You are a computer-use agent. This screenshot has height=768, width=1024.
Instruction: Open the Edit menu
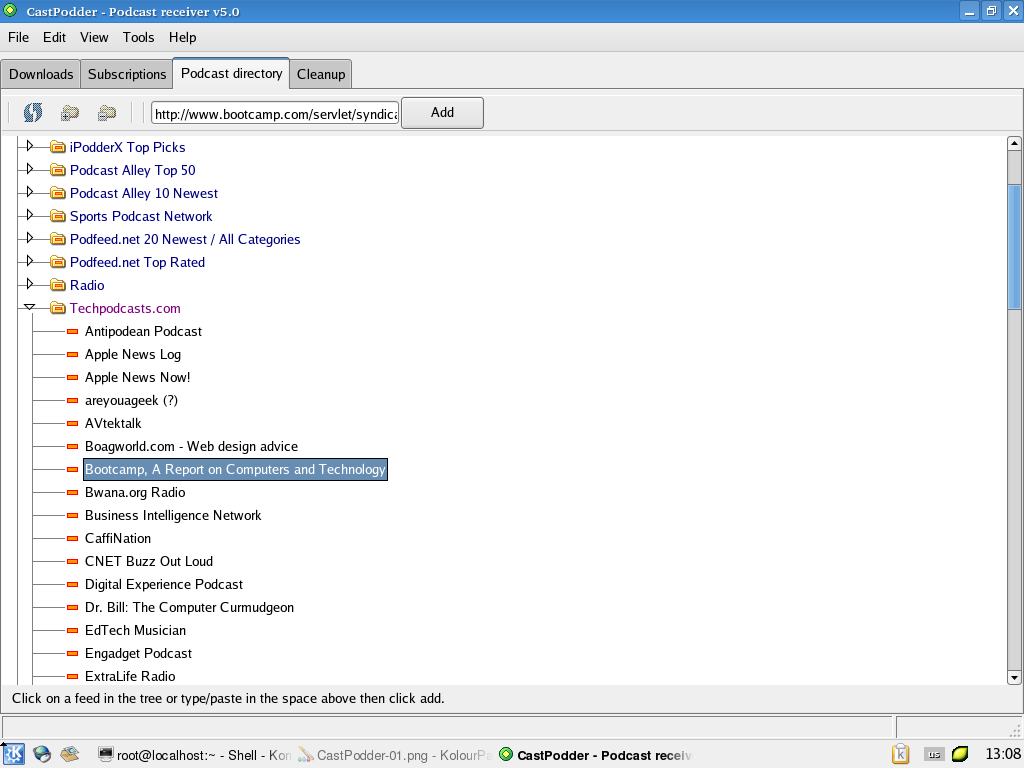coord(54,37)
